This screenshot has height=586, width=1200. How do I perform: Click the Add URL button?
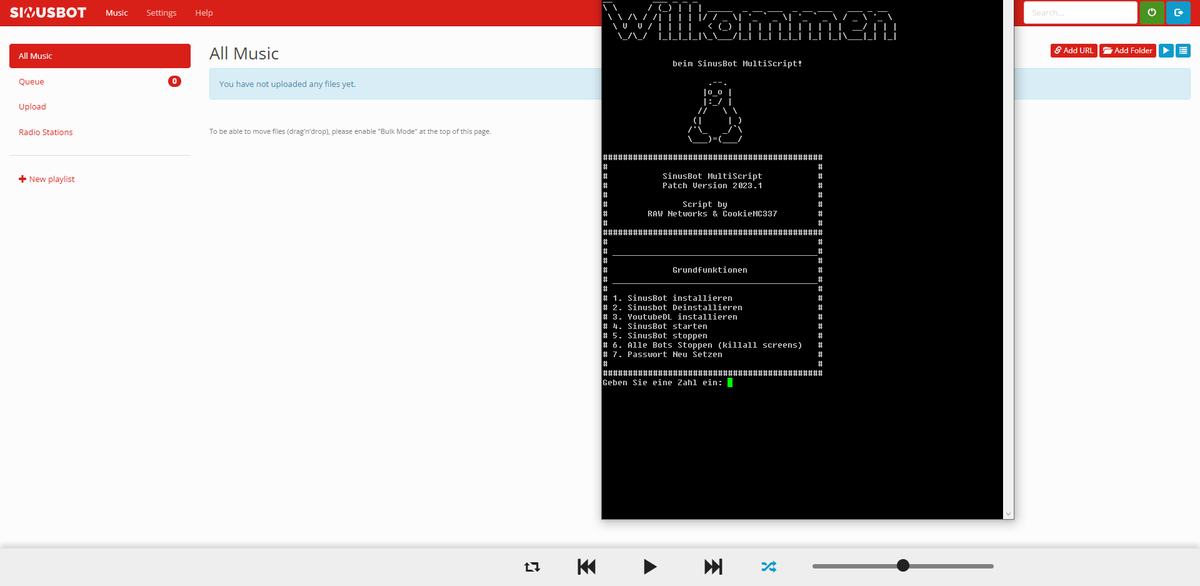pyautogui.click(x=1074, y=50)
